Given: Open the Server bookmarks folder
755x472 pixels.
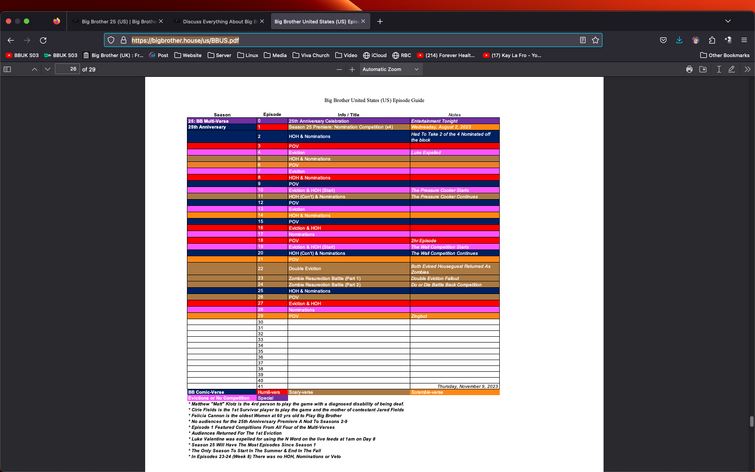Looking at the screenshot, I should click(x=219, y=55).
